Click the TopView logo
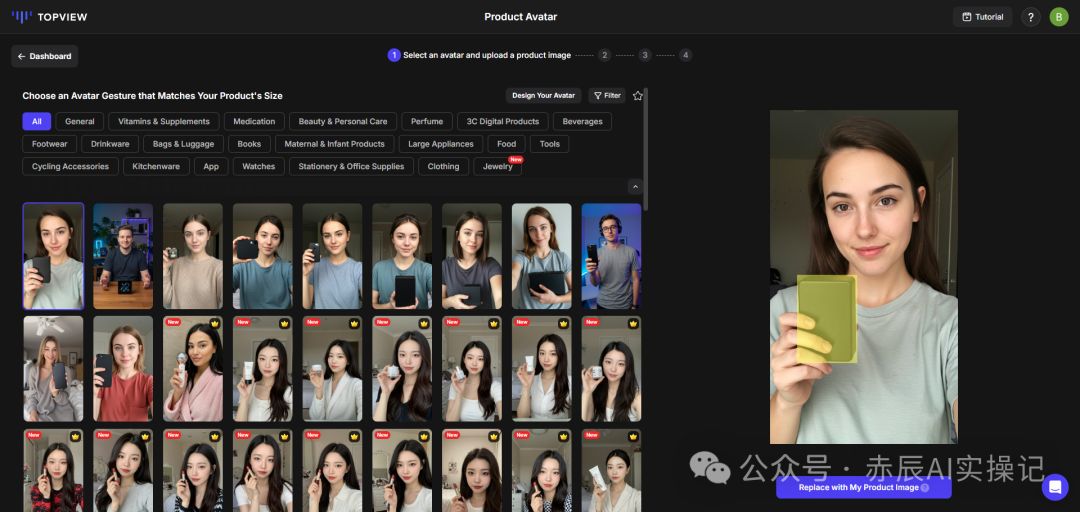The image size is (1080, 512). click(x=50, y=17)
